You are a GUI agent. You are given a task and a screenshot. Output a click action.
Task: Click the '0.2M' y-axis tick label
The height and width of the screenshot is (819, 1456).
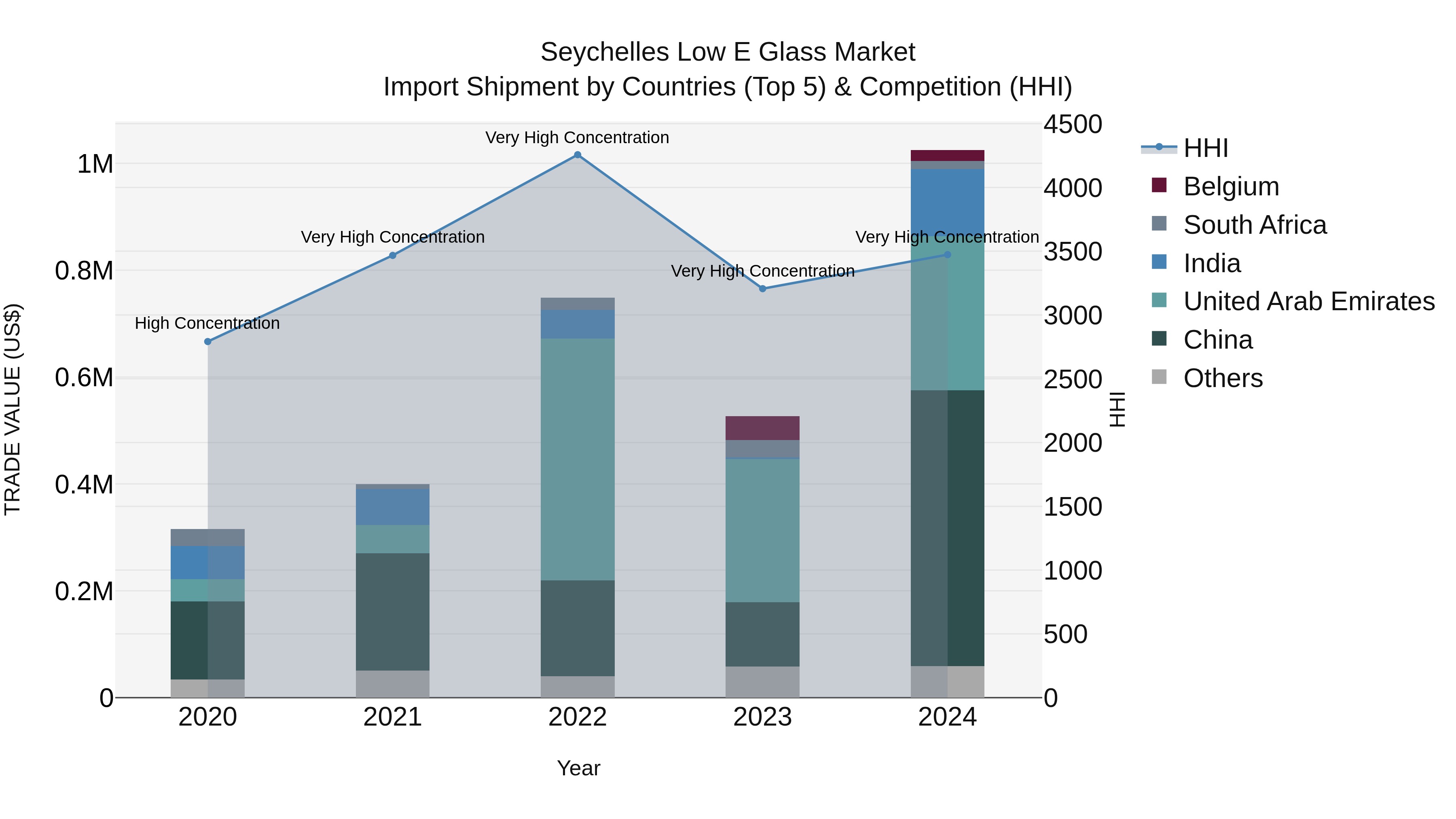(x=84, y=591)
